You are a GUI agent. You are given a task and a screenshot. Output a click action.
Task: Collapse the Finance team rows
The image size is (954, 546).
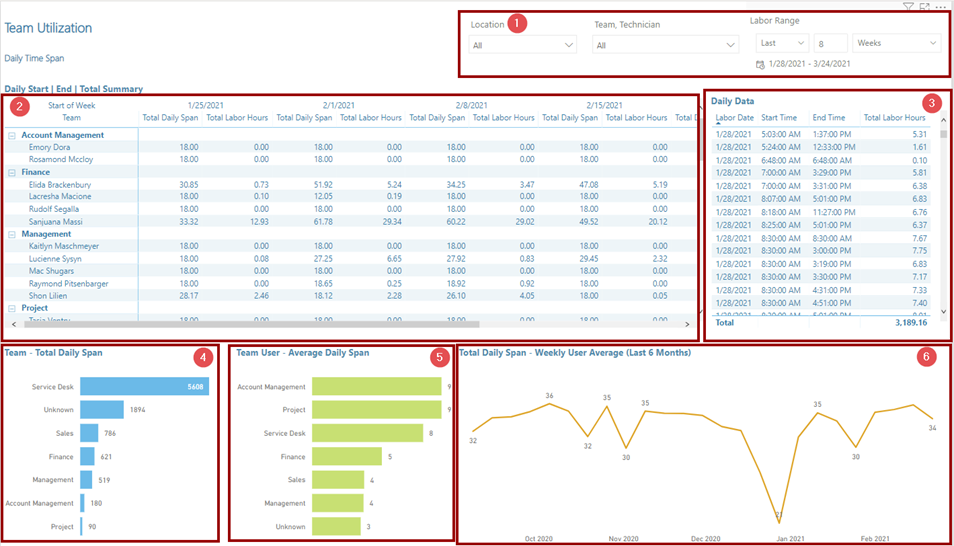click(x=11, y=172)
